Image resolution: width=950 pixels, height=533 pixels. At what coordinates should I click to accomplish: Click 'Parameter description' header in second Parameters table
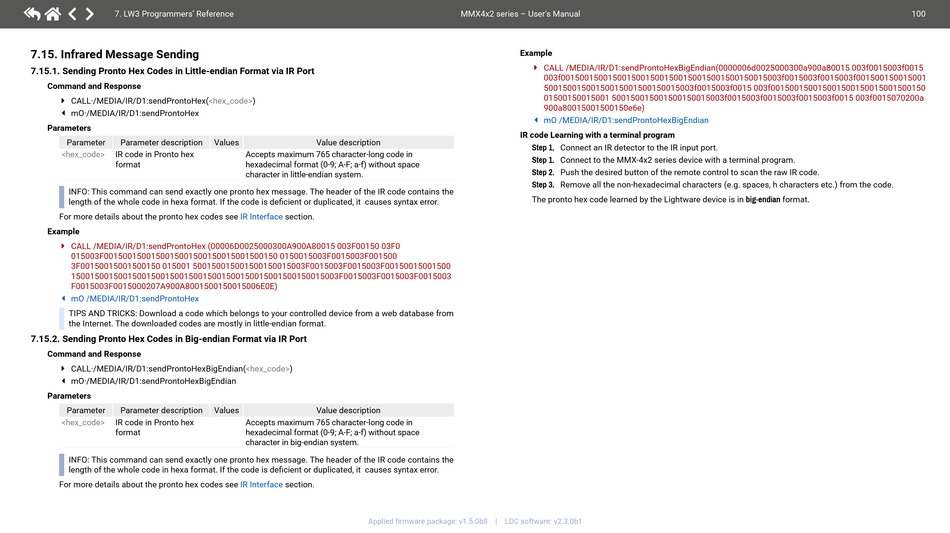[161, 410]
